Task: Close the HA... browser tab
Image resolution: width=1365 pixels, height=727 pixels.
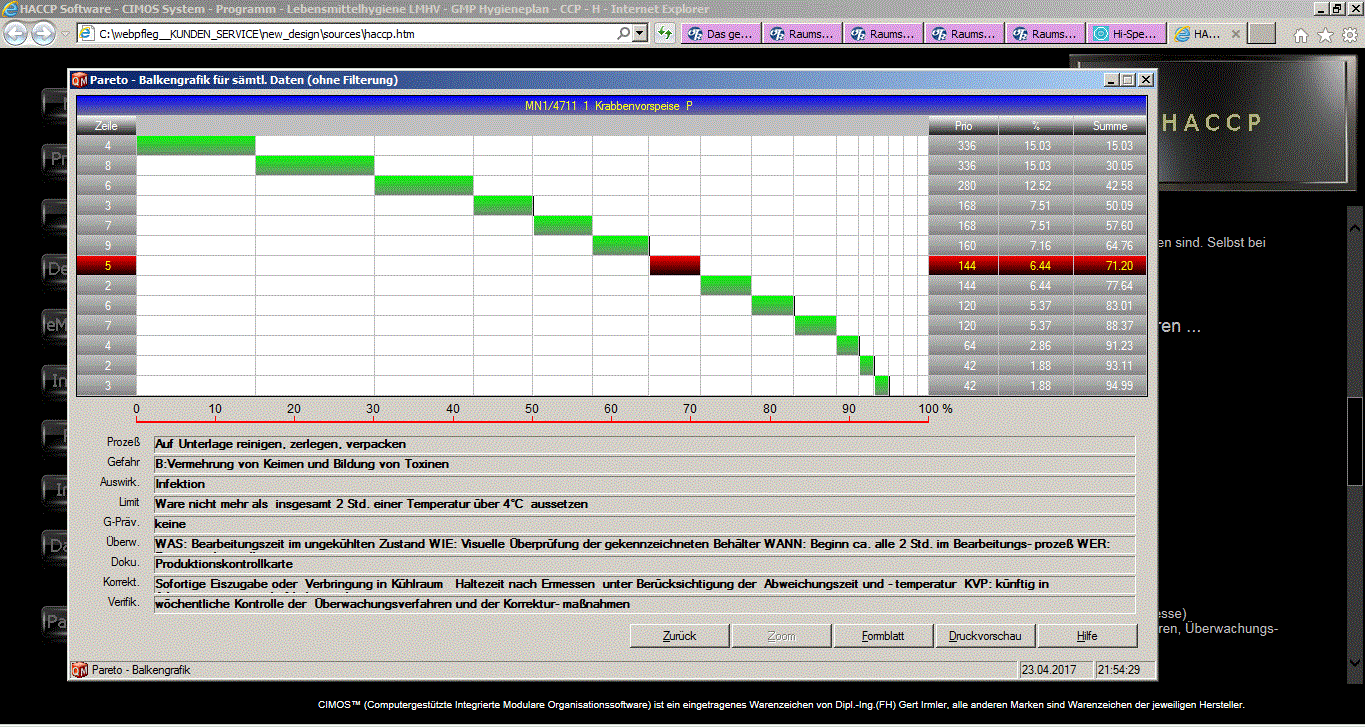Action: [x=1234, y=34]
